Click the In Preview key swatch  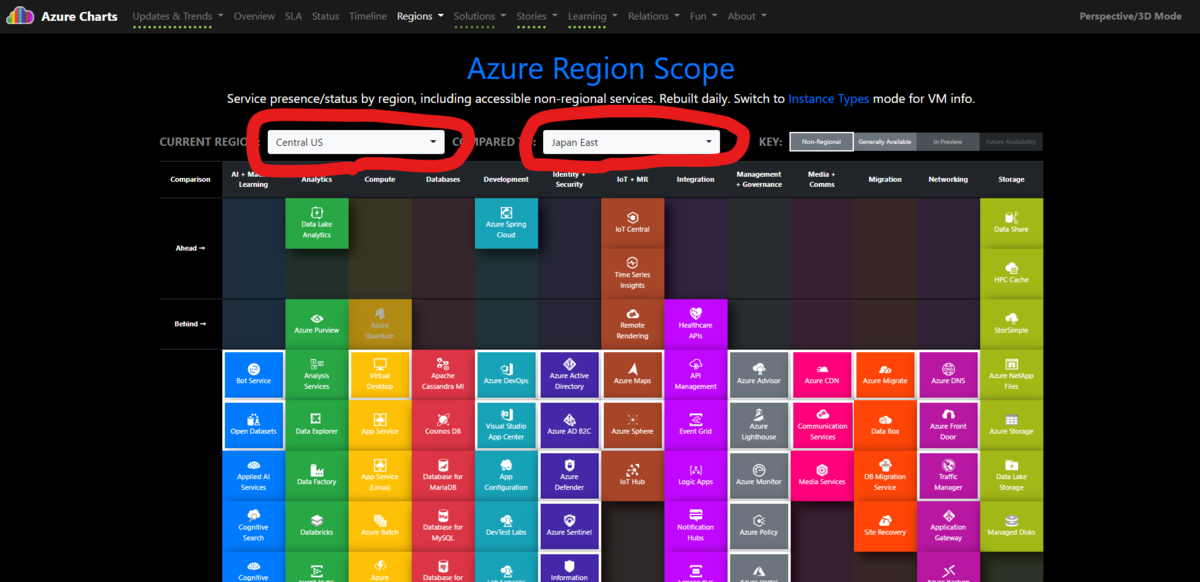[x=948, y=142]
